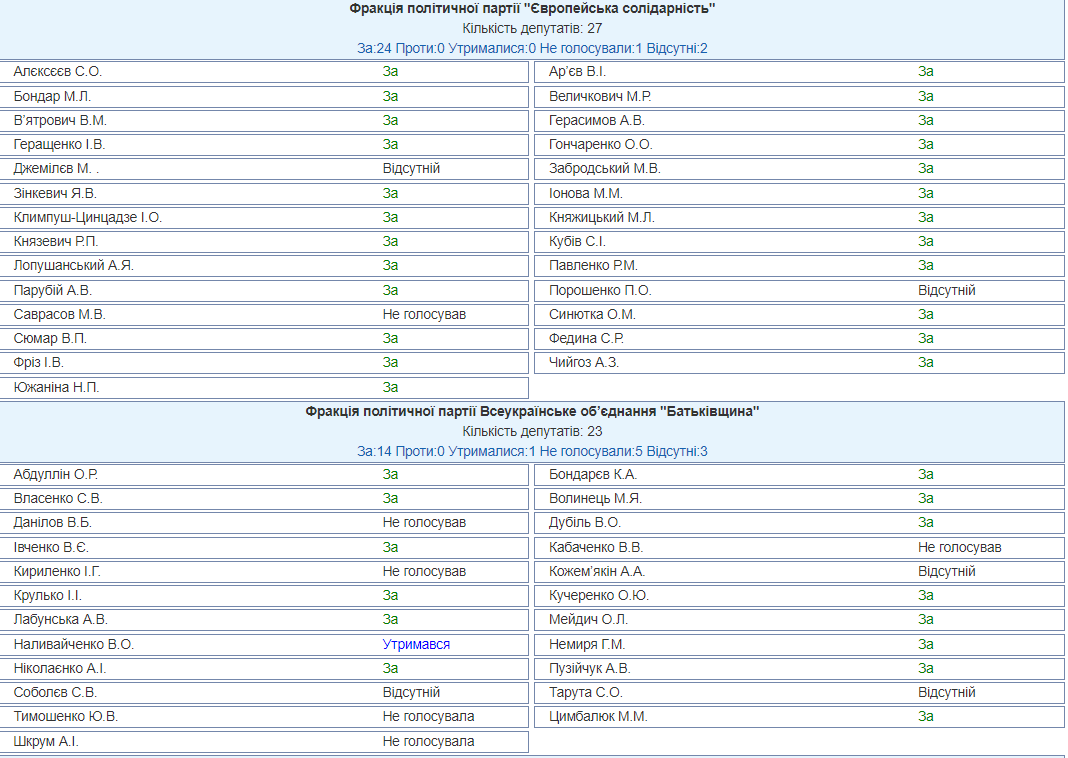Click the name Власенко С.В.
Screen dimensions: 1068x758
coord(58,499)
